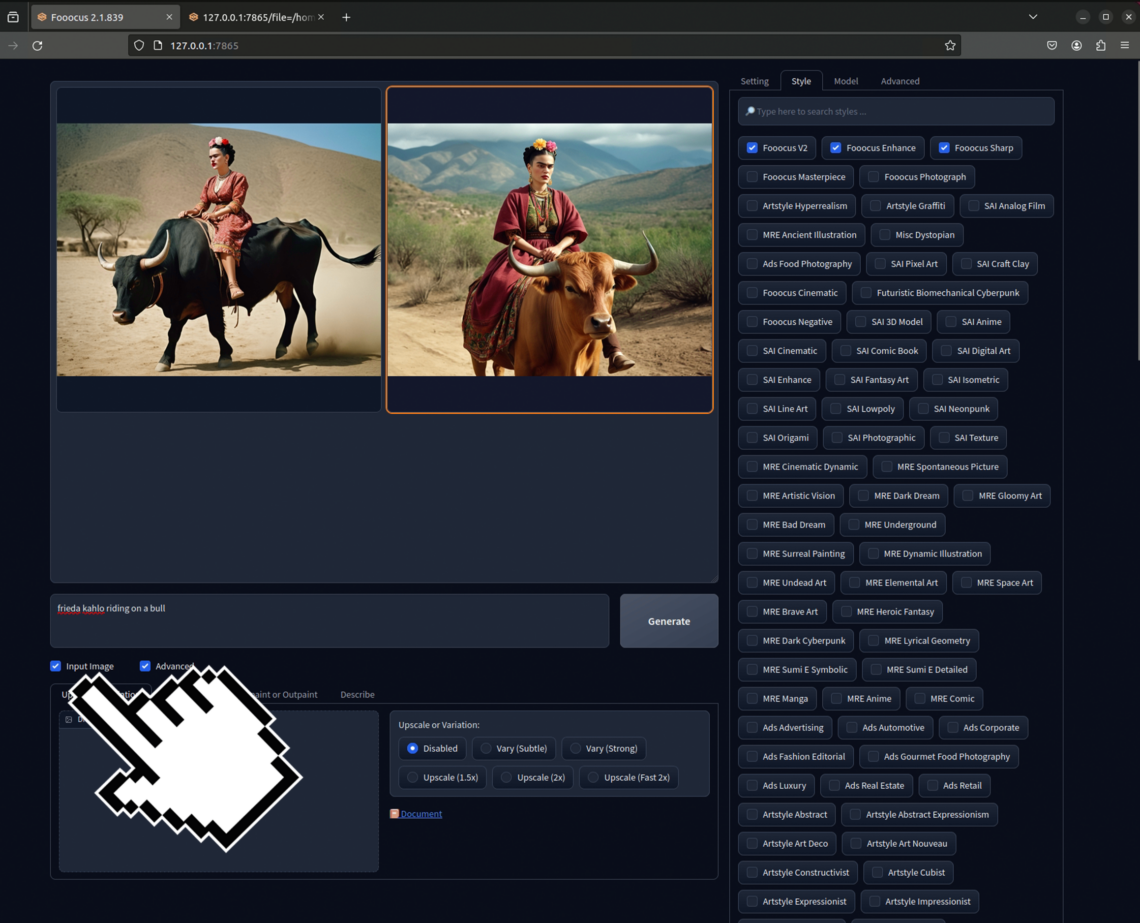This screenshot has width=1140, height=923.
Task: Click the tracking protection shield icon
Action: (139, 45)
